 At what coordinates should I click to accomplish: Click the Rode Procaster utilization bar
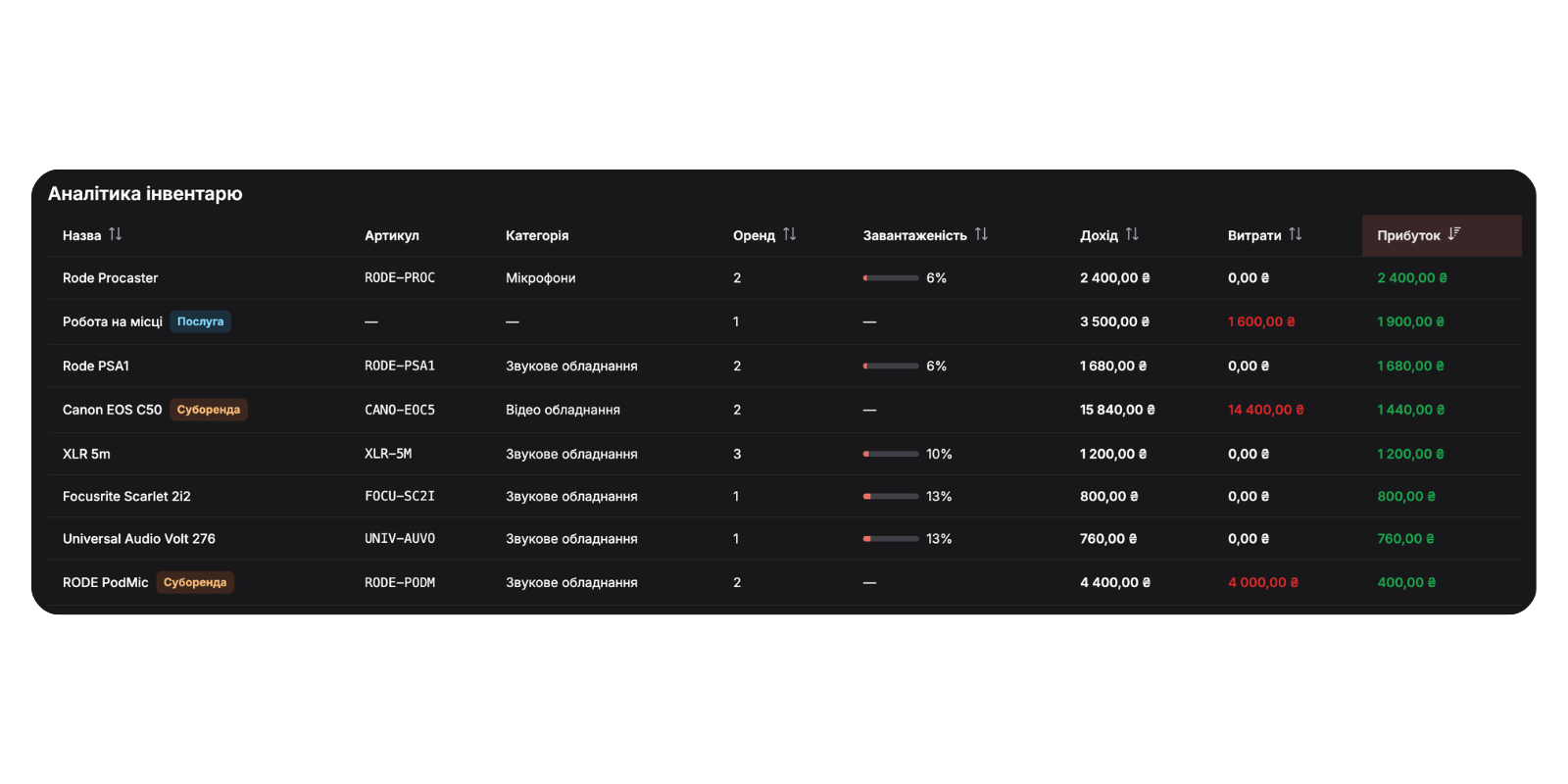point(891,278)
